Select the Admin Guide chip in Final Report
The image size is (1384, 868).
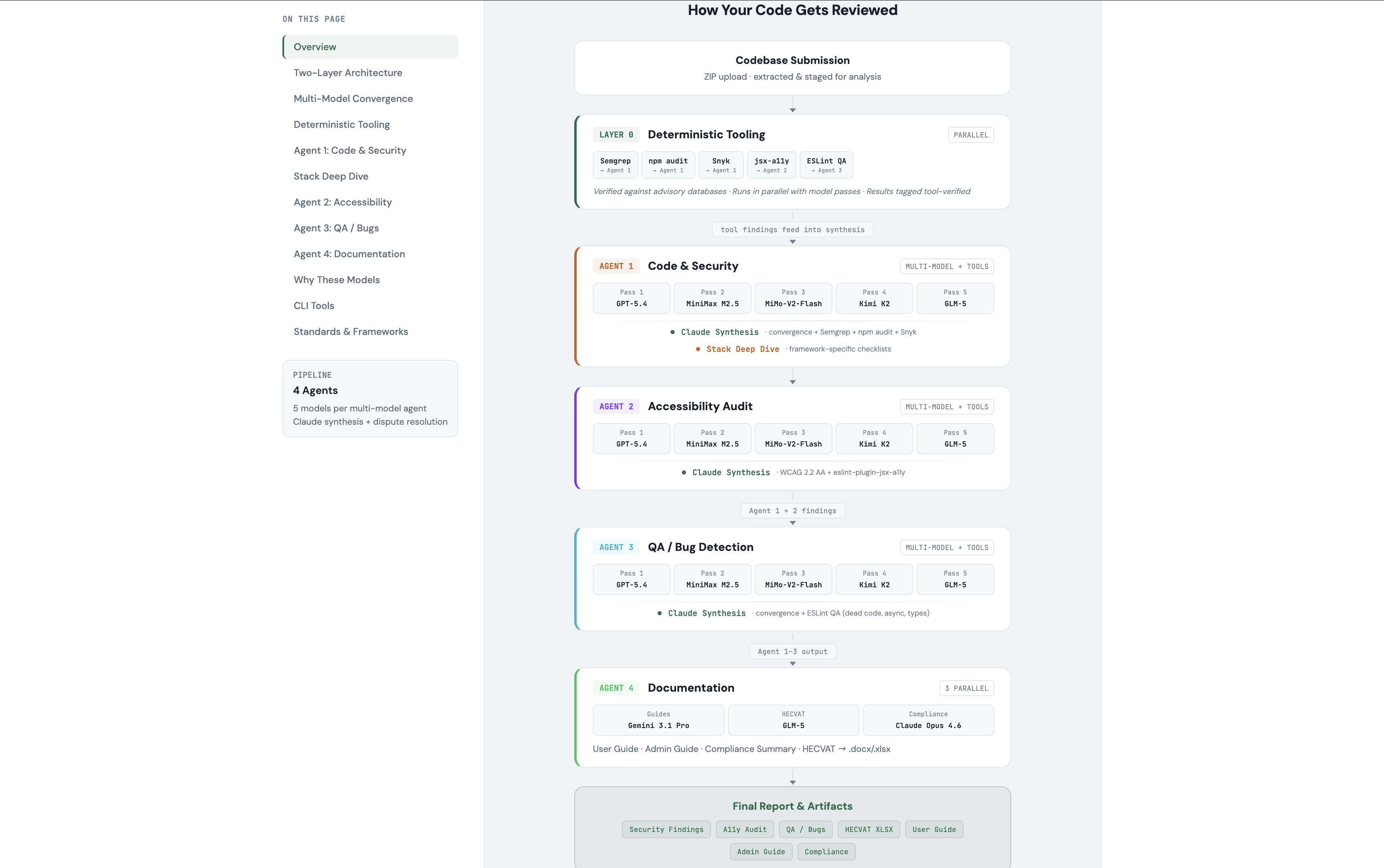(761, 851)
